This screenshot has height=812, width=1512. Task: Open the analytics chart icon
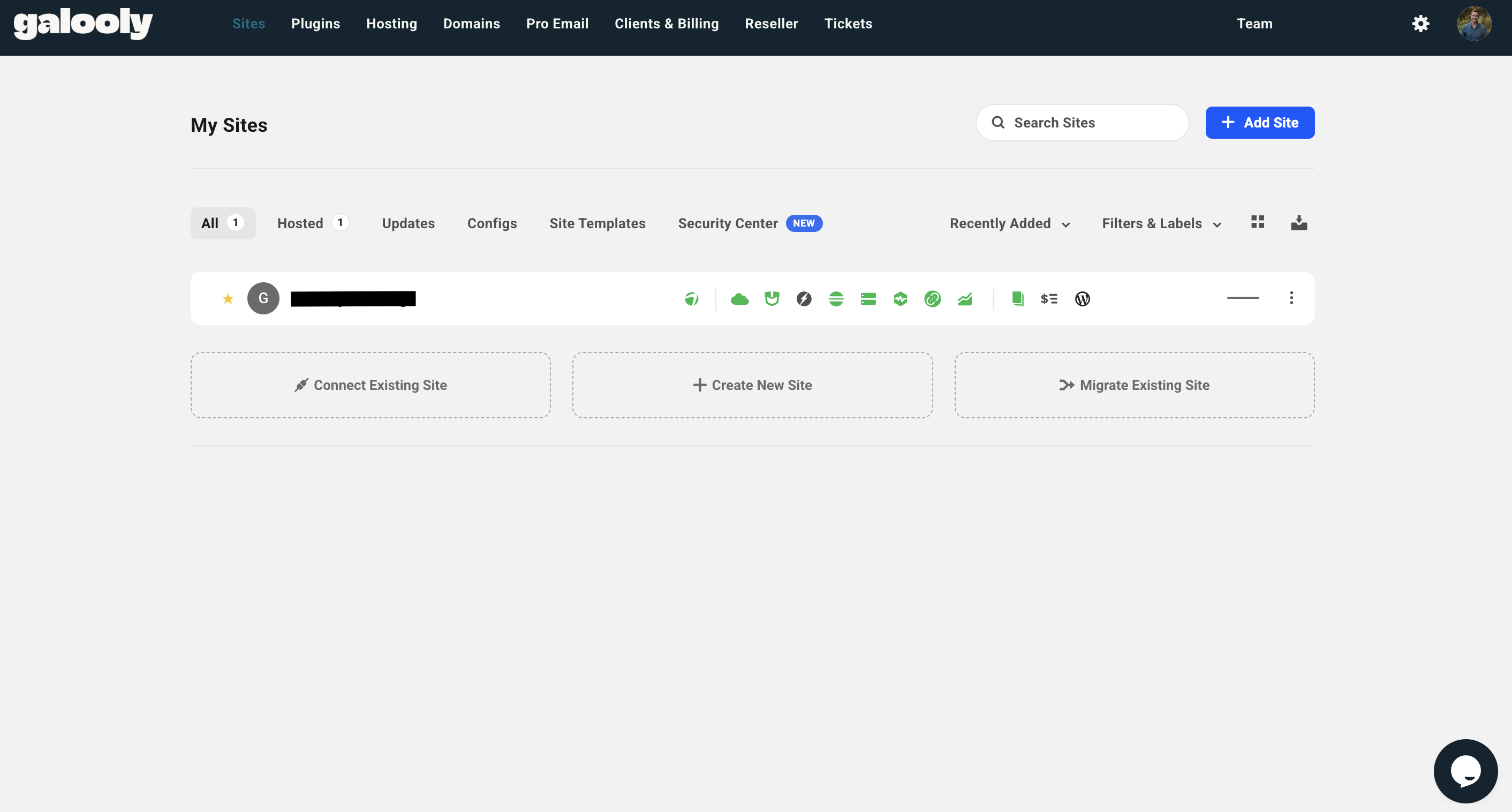point(965,299)
